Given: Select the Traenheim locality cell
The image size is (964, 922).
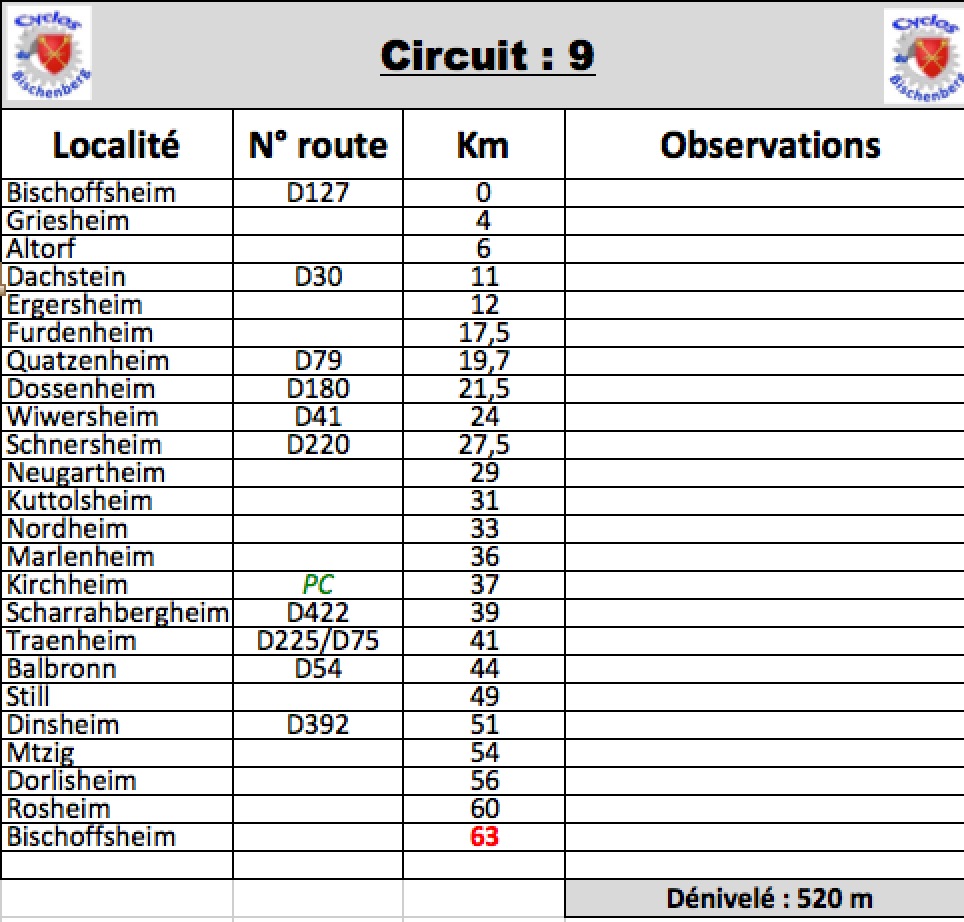Looking at the screenshot, I should coord(117,641).
